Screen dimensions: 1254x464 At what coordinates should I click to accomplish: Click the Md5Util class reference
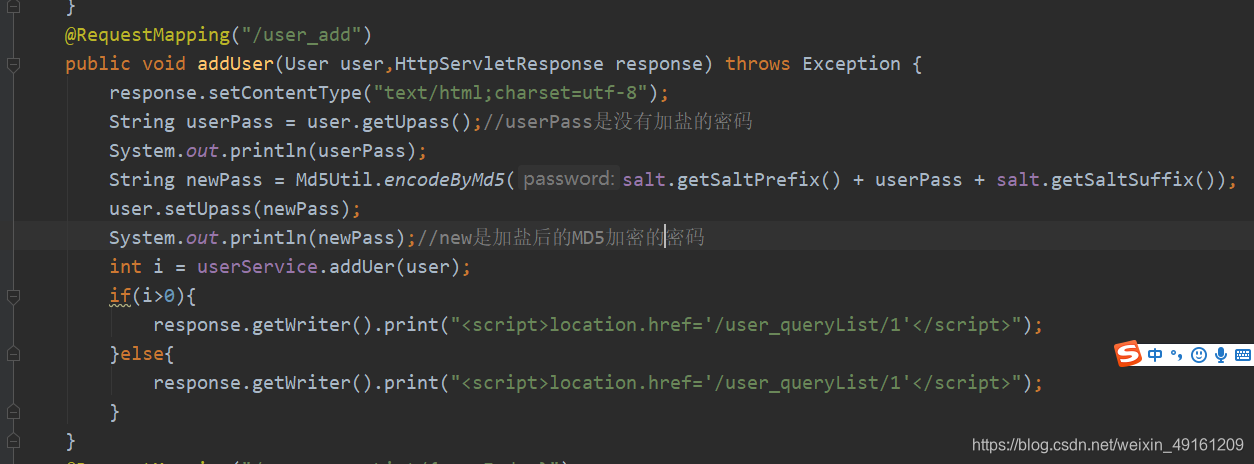click(x=334, y=180)
